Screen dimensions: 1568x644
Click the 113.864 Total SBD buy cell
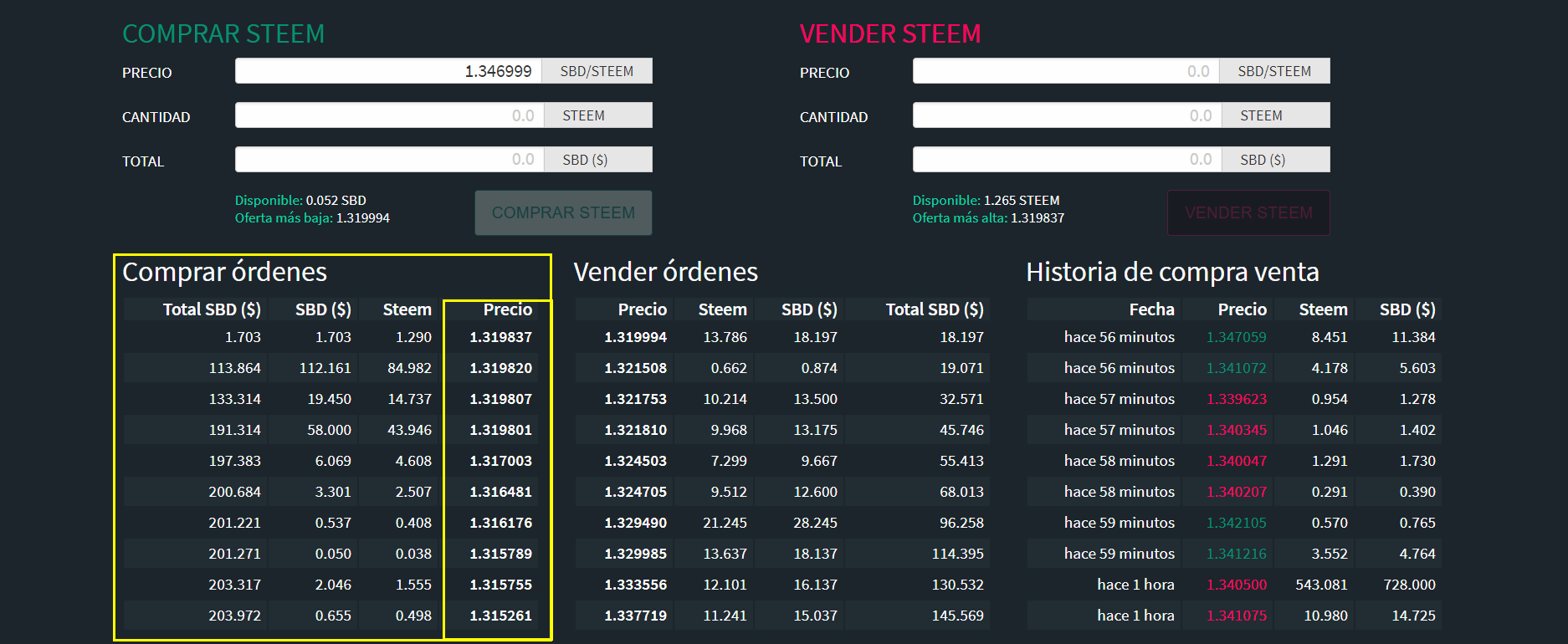tap(235, 368)
